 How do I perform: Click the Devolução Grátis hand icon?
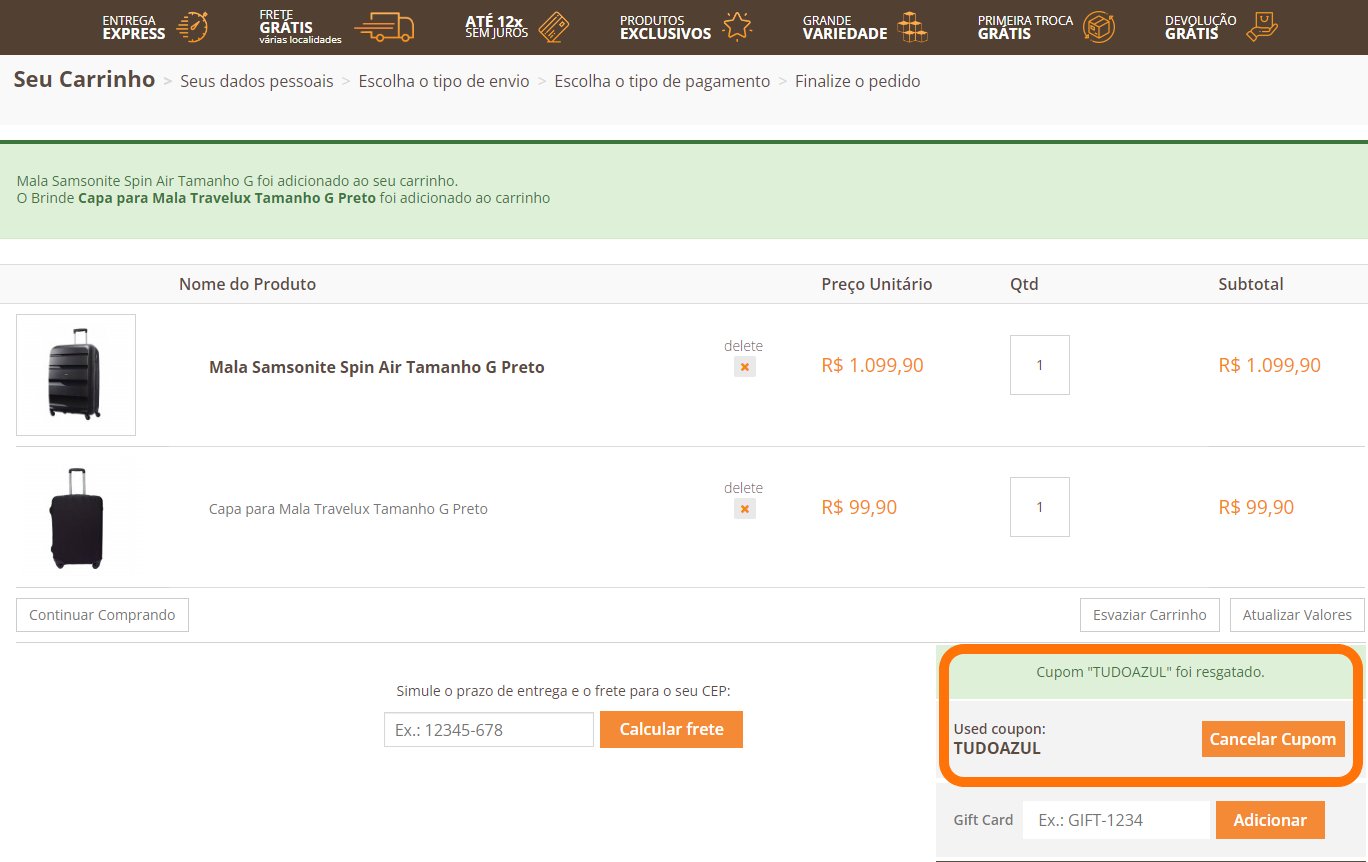click(1262, 27)
